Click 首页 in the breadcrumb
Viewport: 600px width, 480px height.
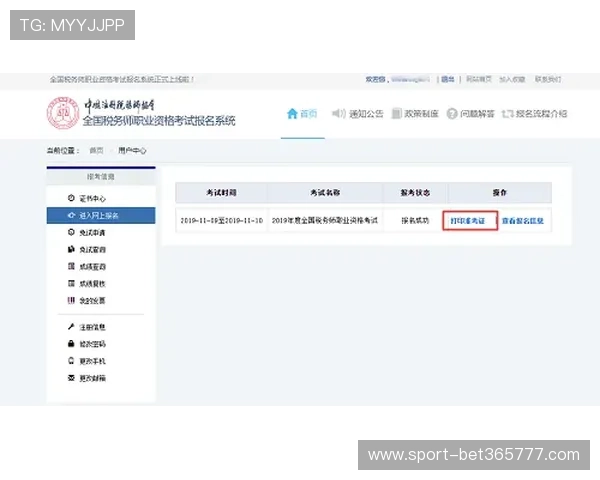[96, 150]
